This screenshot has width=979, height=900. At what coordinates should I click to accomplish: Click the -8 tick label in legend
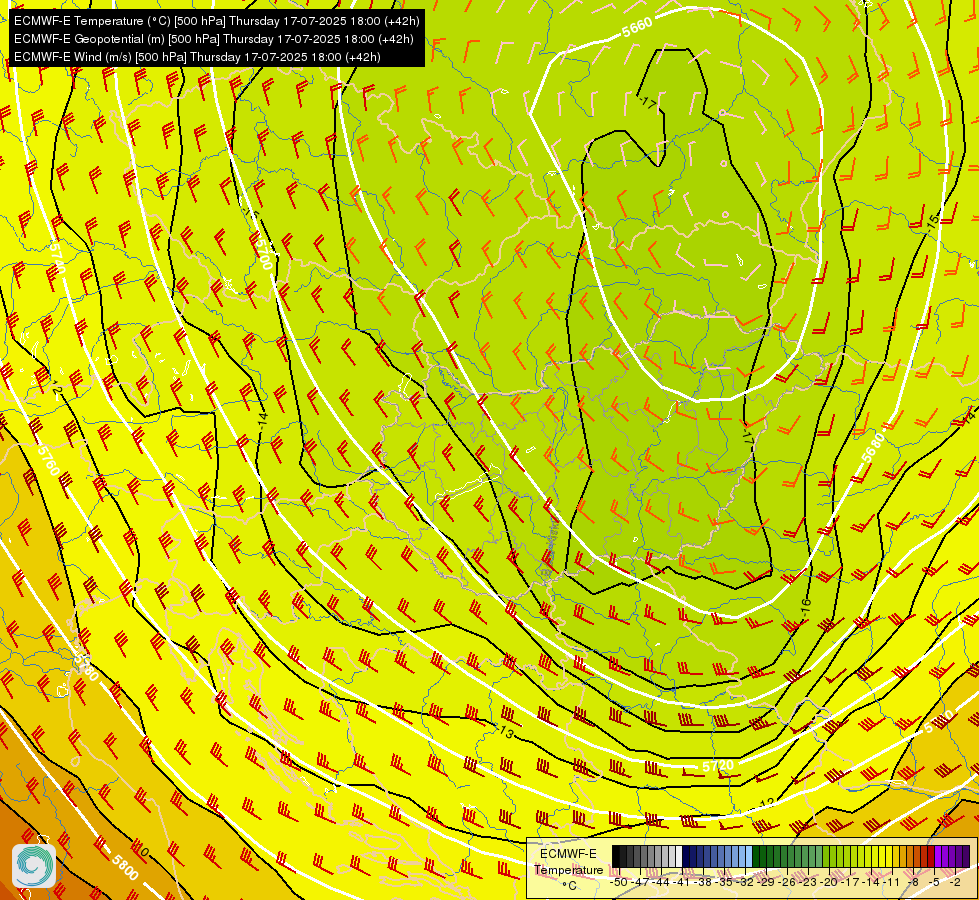click(913, 882)
